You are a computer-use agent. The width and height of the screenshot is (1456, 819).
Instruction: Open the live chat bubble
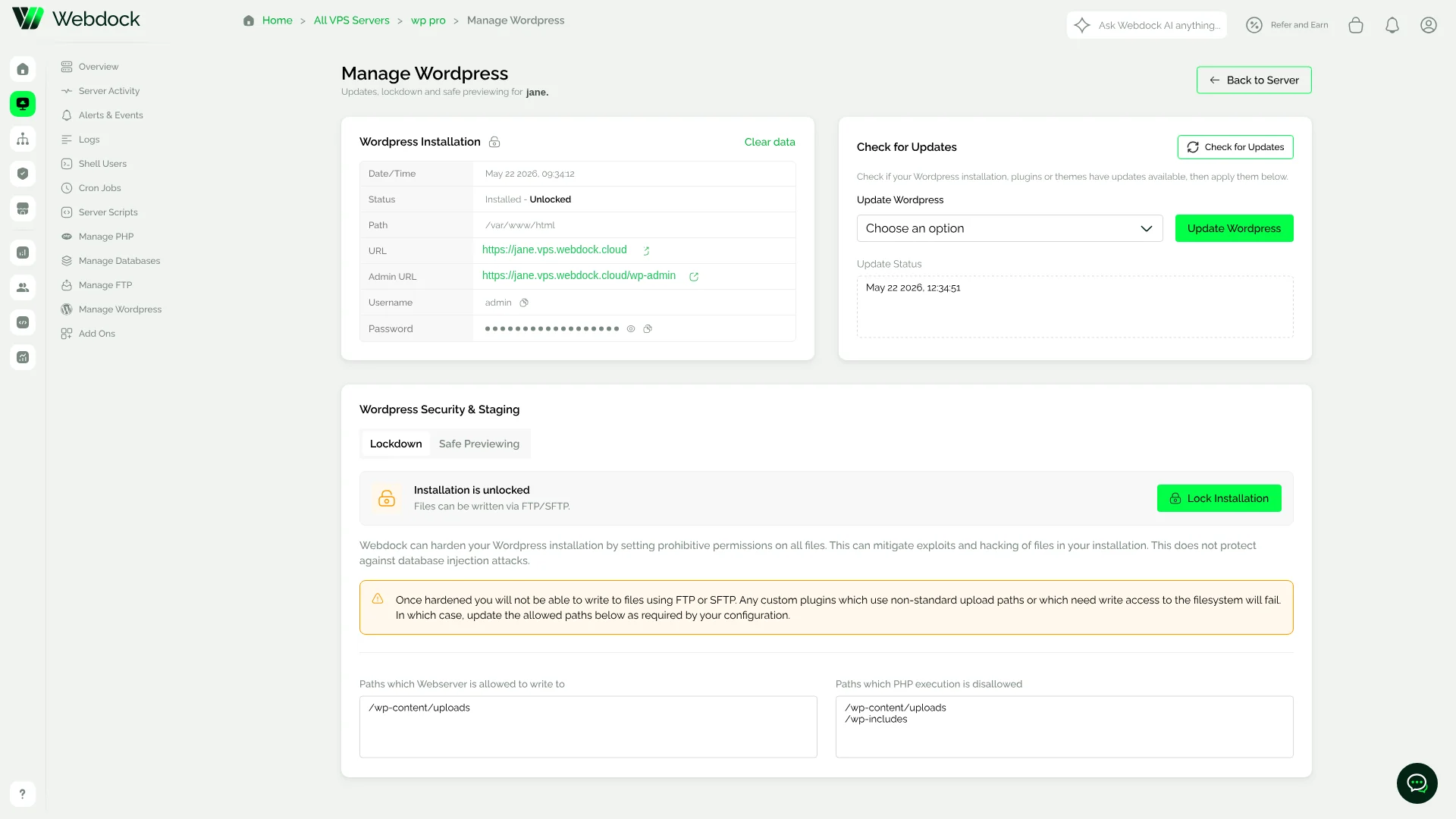point(1417,783)
